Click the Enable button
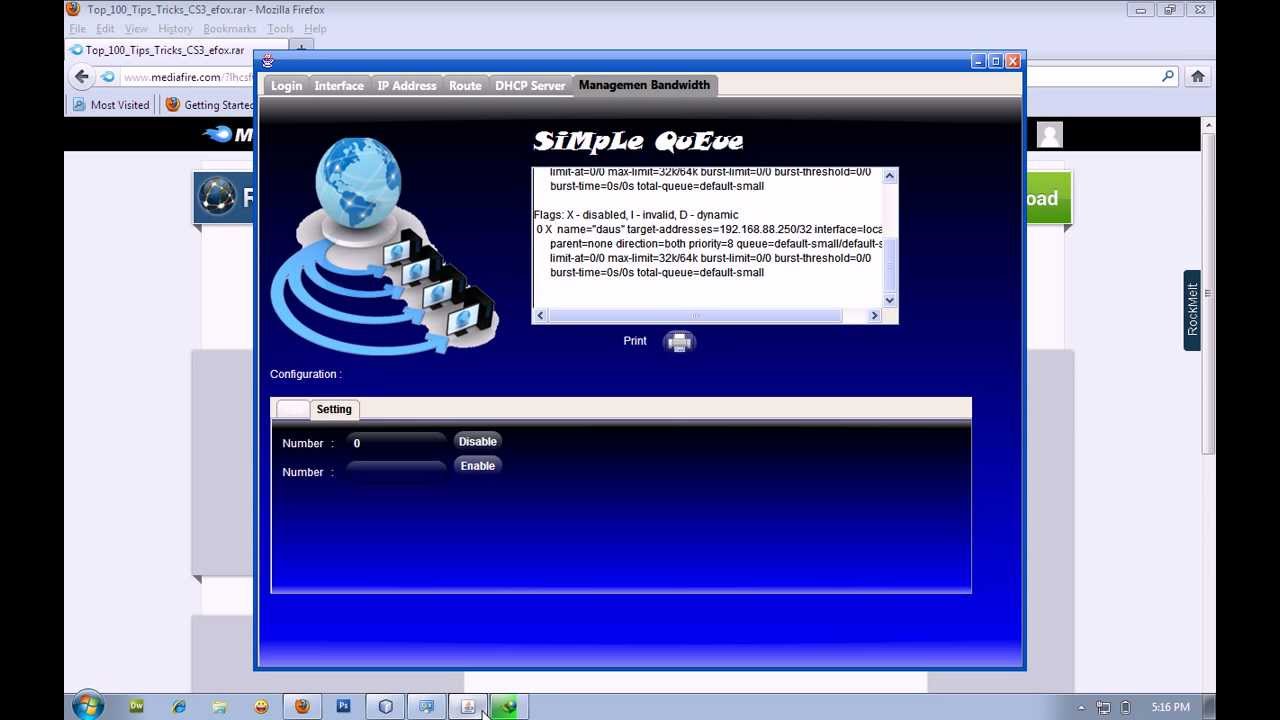This screenshot has height=720, width=1280. point(477,466)
